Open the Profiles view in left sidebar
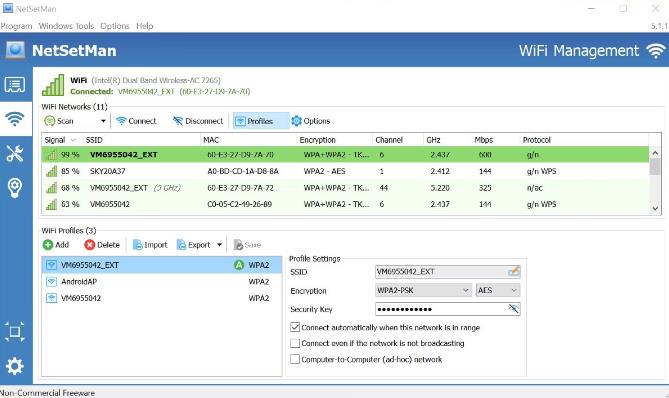Screen dimensions: 669x398 click(x=15, y=85)
